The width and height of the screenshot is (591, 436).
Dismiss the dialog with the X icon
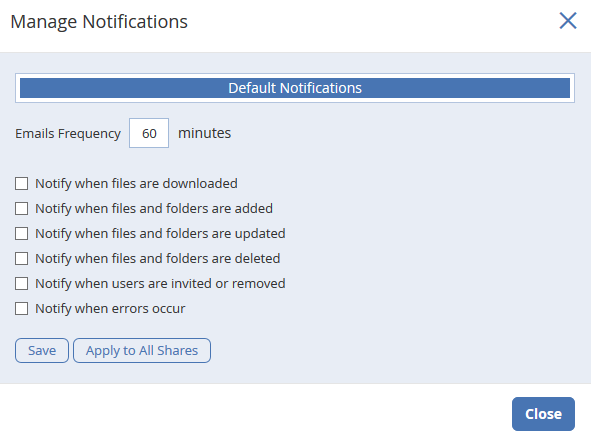[x=568, y=20]
